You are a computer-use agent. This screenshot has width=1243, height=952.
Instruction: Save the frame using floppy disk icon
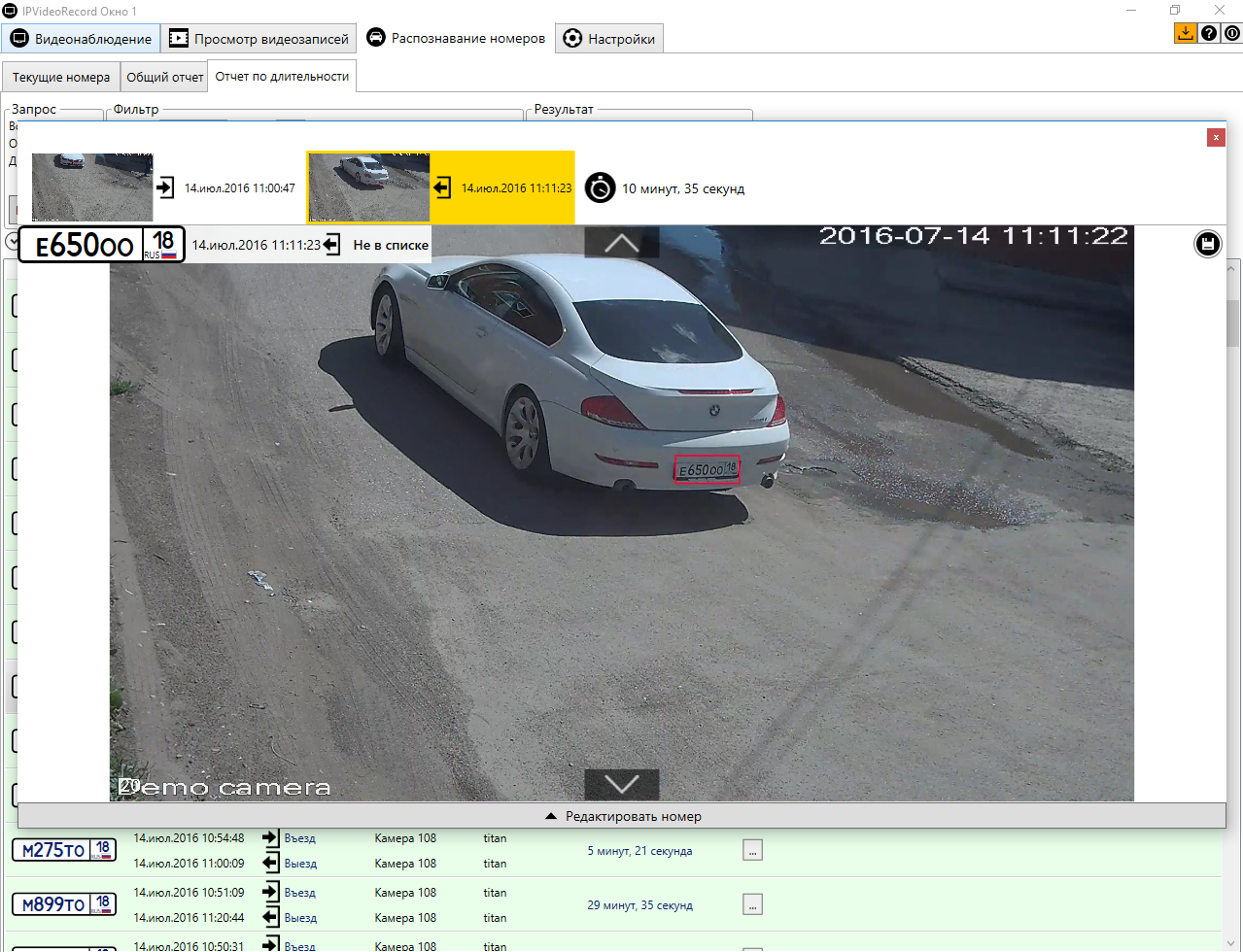(1207, 244)
